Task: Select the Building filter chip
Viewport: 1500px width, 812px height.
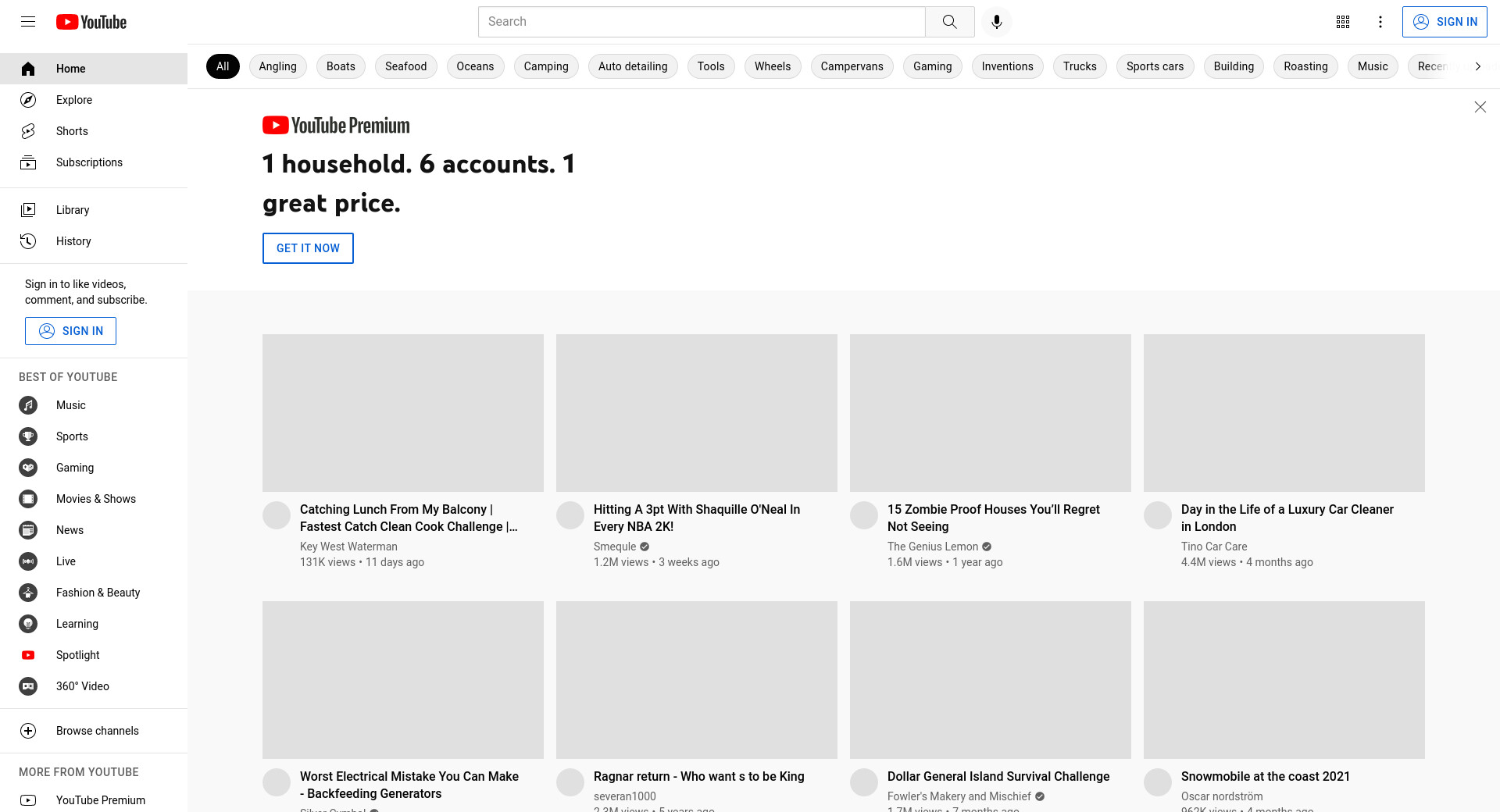Action: tap(1234, 66)
